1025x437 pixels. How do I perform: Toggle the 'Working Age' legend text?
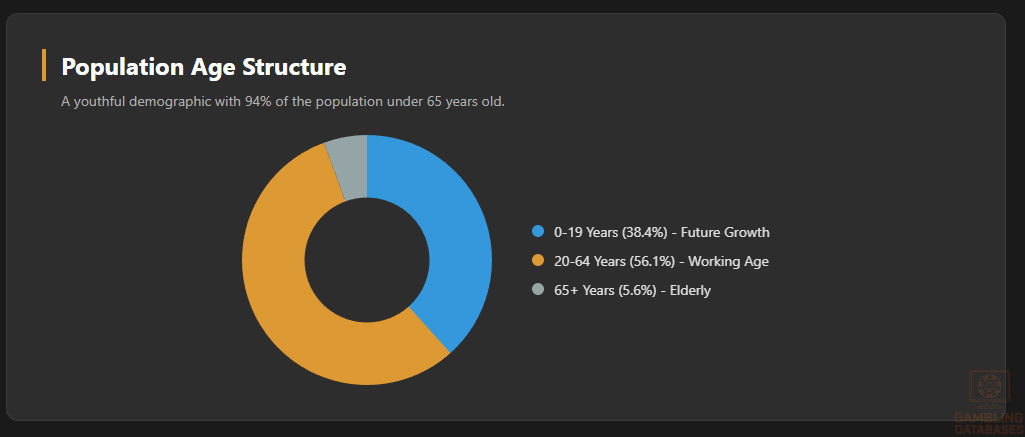[728, 261]
